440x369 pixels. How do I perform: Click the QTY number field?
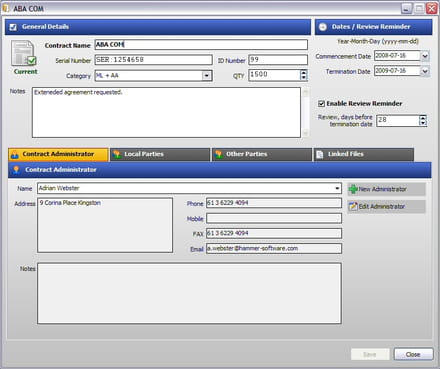pyautogui.click(x=274, y=75)
